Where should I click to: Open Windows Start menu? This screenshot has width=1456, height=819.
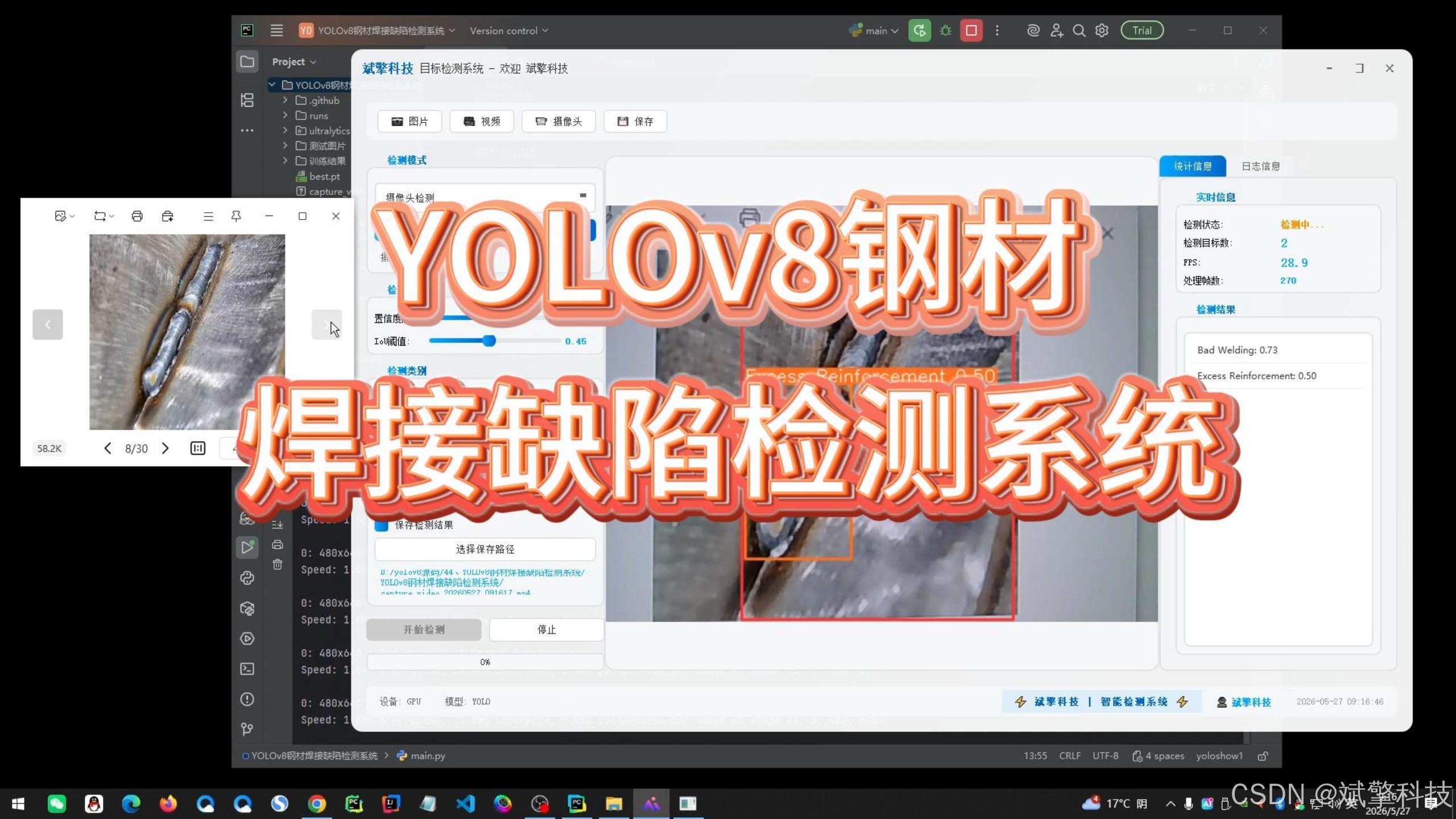(18, 804)
